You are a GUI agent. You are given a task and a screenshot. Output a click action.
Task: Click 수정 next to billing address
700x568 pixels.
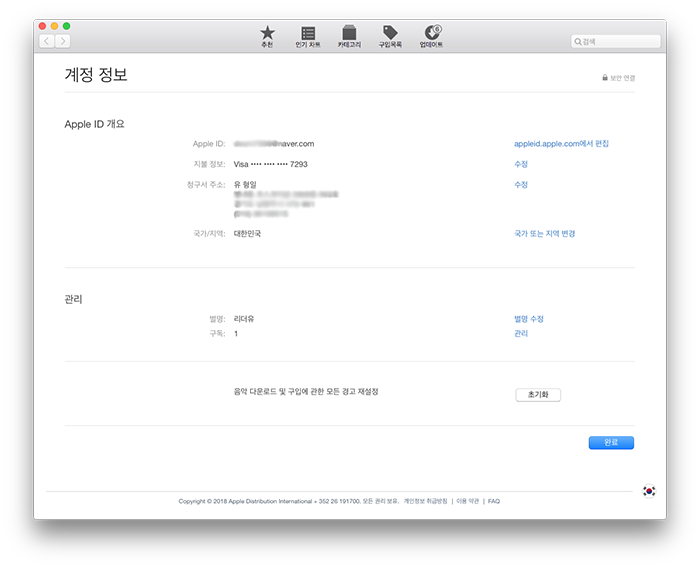521,184
